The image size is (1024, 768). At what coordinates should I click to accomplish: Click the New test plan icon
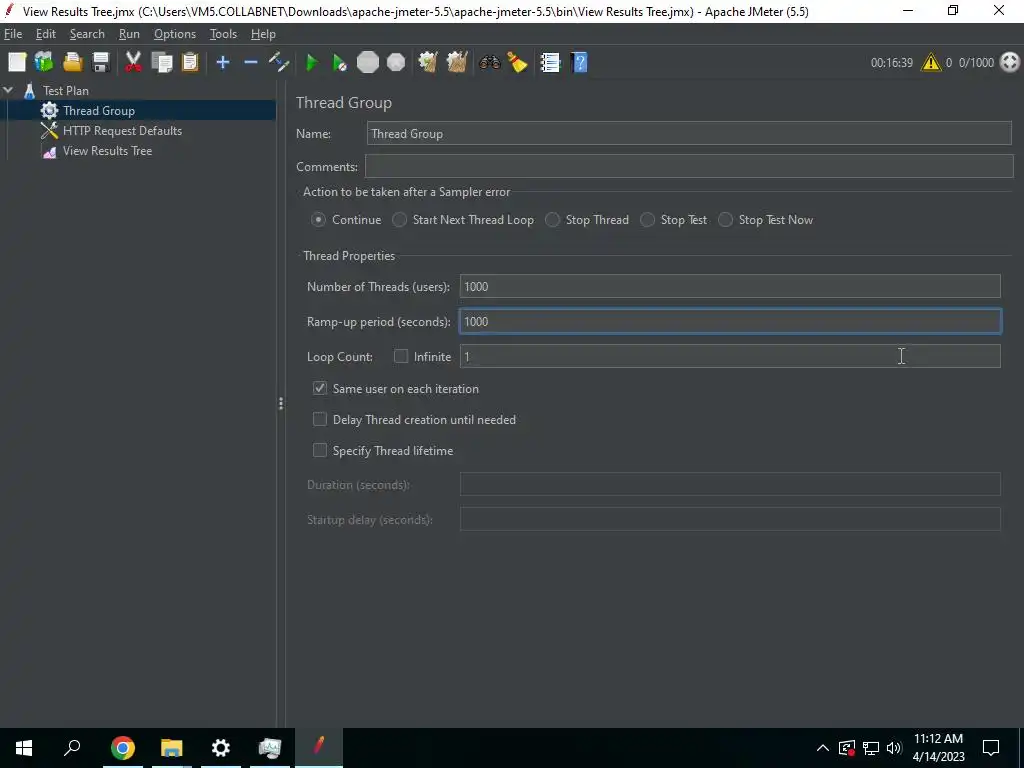17,63
